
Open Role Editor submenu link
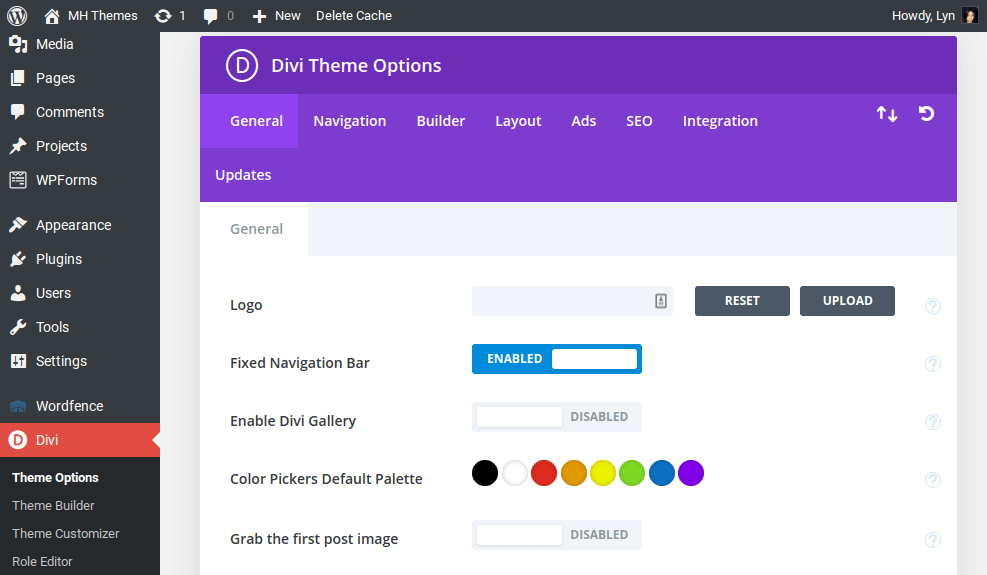click(x=42, y=561)
